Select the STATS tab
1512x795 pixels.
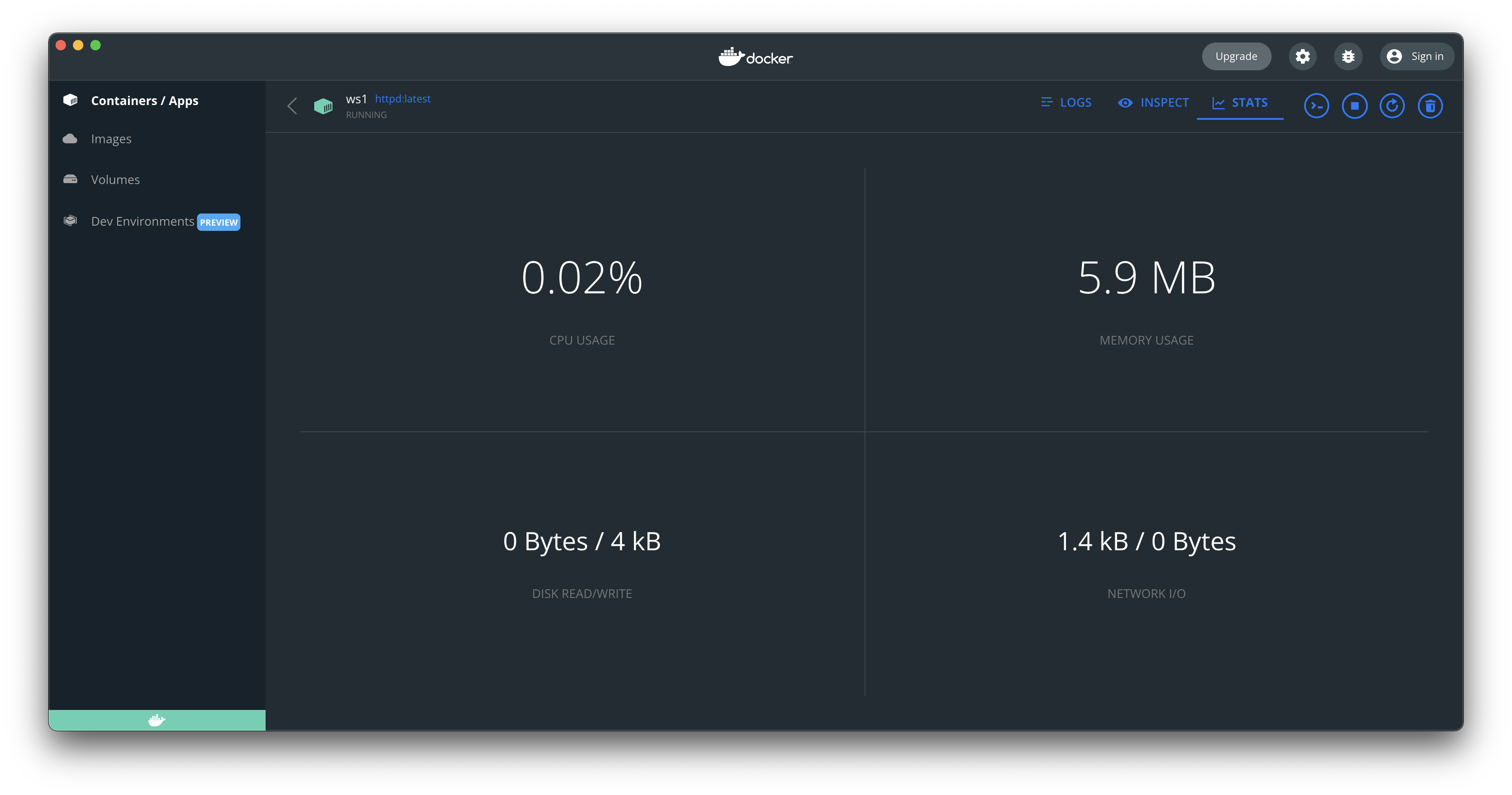click(1239, 103)
